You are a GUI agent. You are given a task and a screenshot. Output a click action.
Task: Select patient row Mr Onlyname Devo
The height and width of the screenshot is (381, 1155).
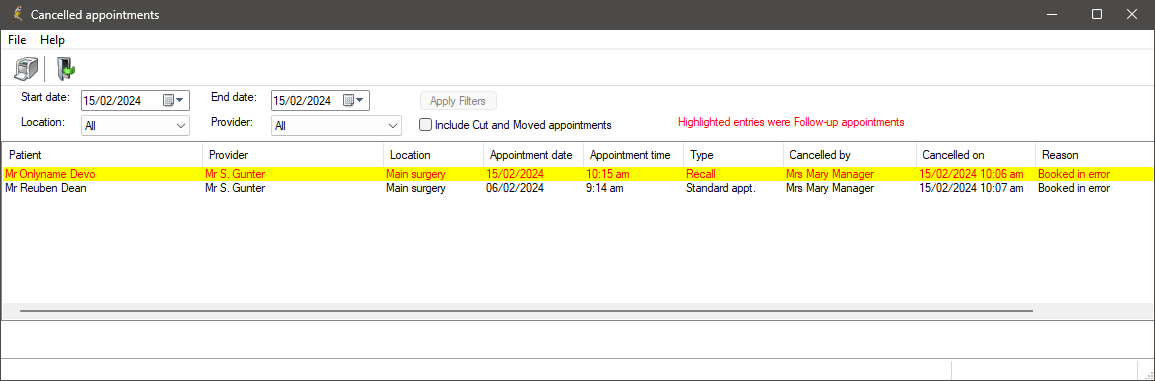point(577,174)
